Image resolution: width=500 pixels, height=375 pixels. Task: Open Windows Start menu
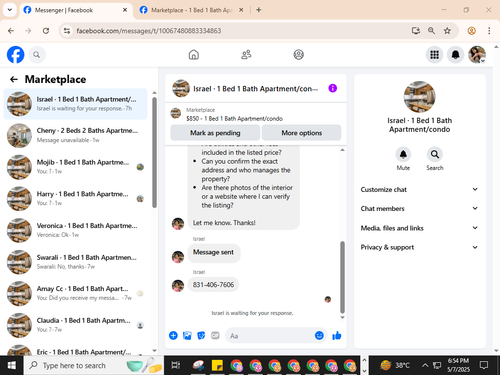point(12,366)
